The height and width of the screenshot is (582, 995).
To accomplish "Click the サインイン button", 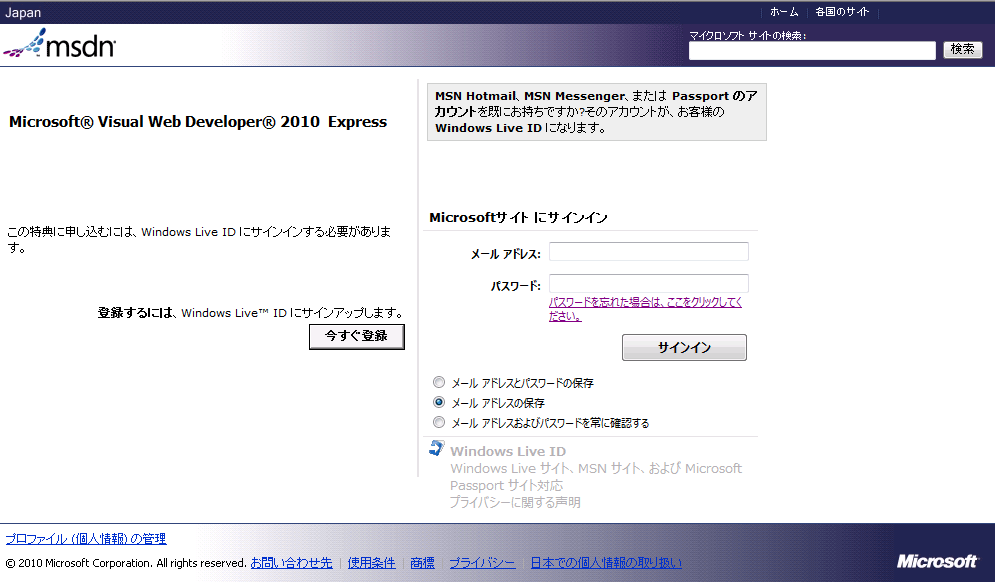I will tap(684, 347).
